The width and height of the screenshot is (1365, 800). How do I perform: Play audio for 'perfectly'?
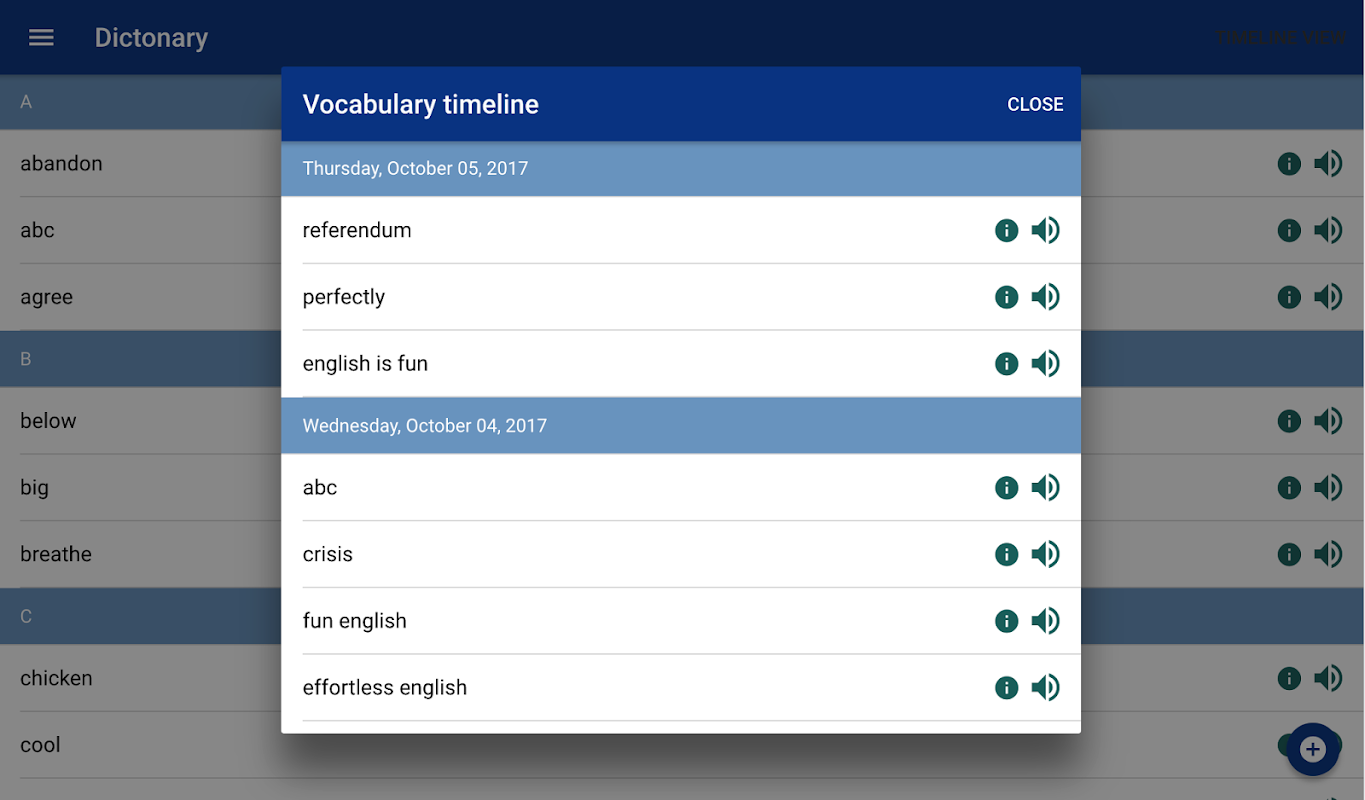(x=1045, y=297)
